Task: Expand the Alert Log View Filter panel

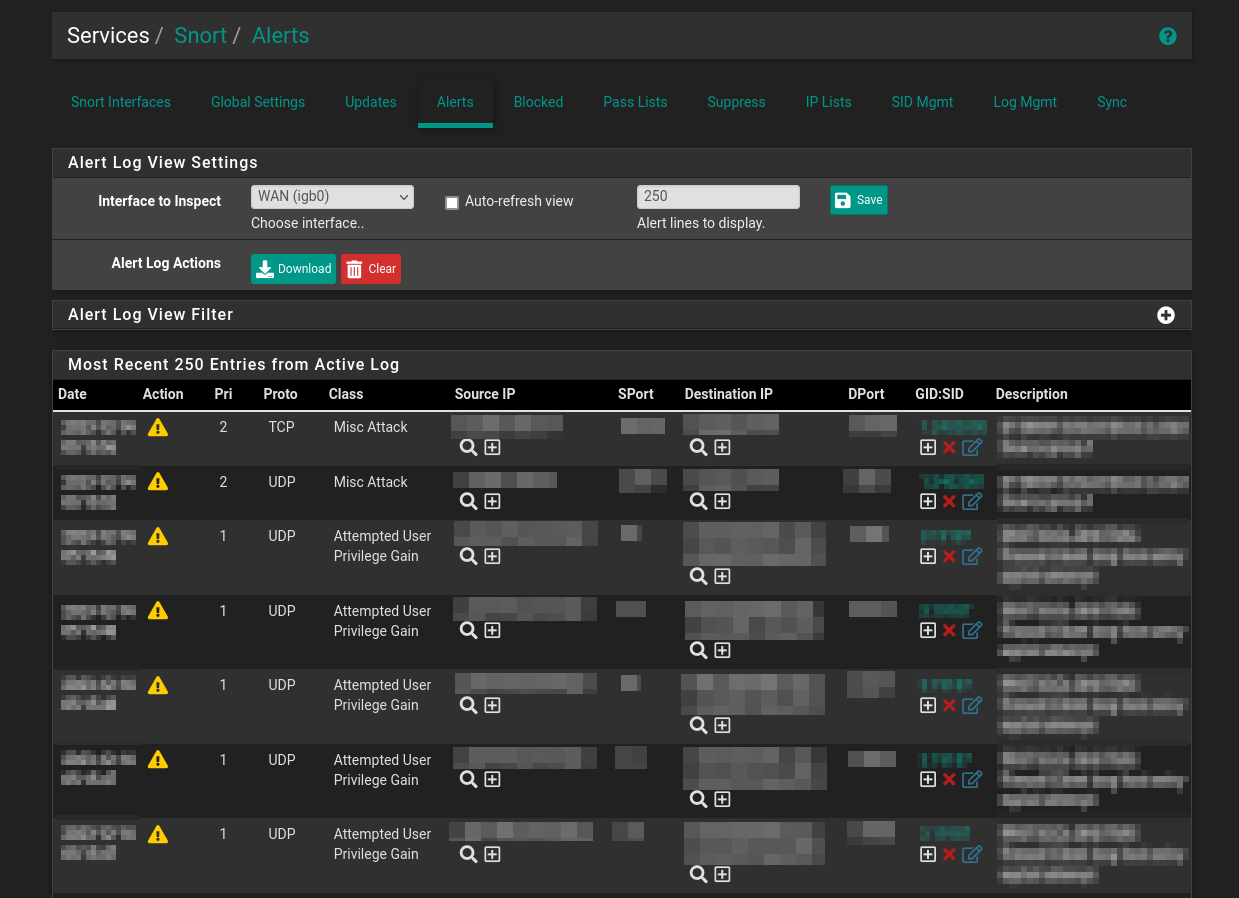Action: tap(1166, 315)
